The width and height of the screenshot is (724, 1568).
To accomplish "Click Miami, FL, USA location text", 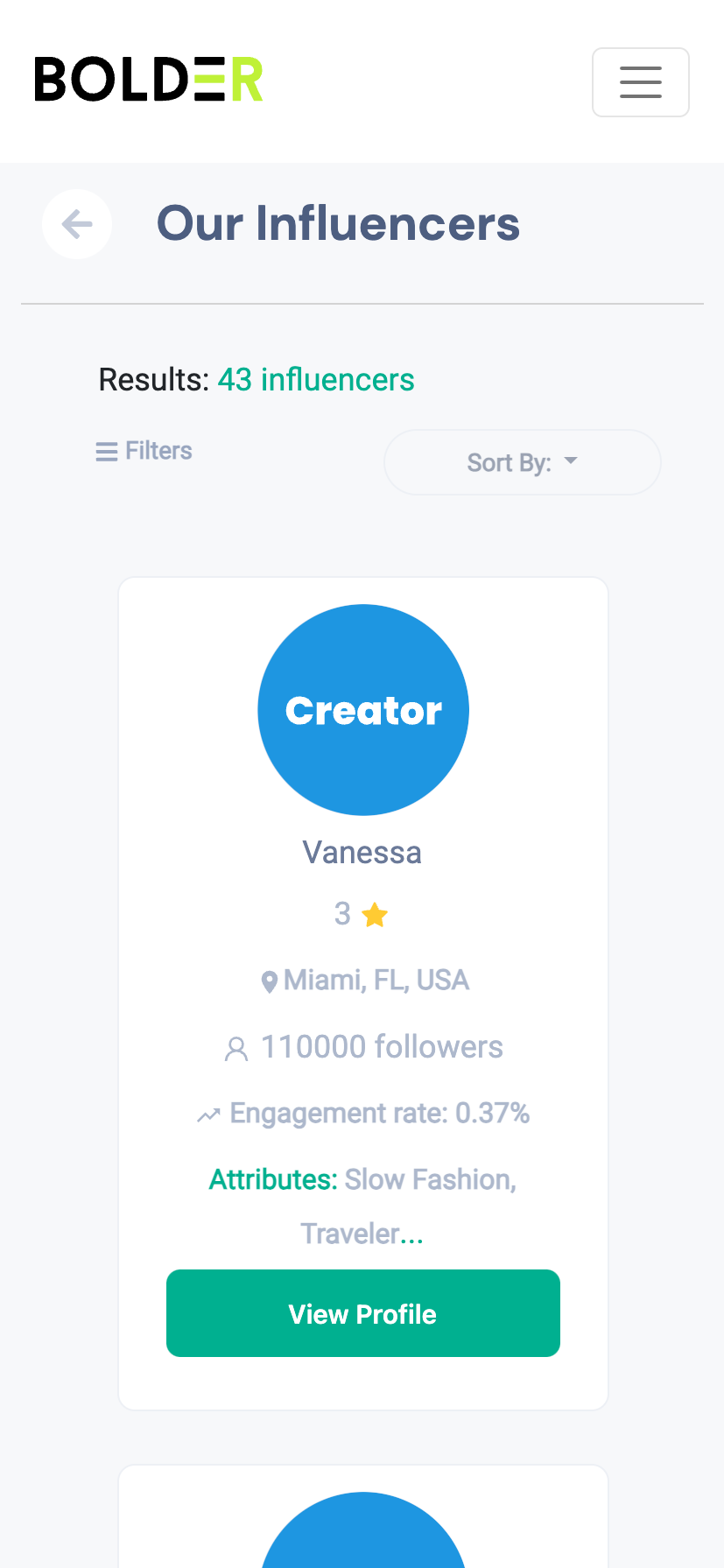I will pyautogui.click(x=376, y=981).
